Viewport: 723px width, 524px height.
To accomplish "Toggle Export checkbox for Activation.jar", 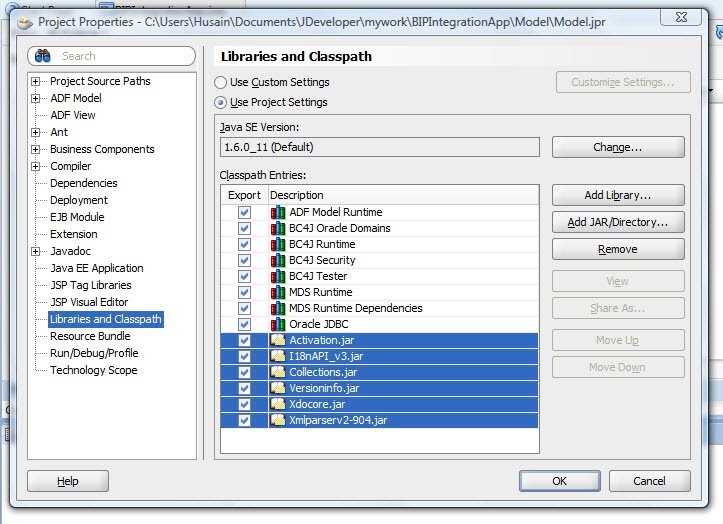I will (244, 340).
